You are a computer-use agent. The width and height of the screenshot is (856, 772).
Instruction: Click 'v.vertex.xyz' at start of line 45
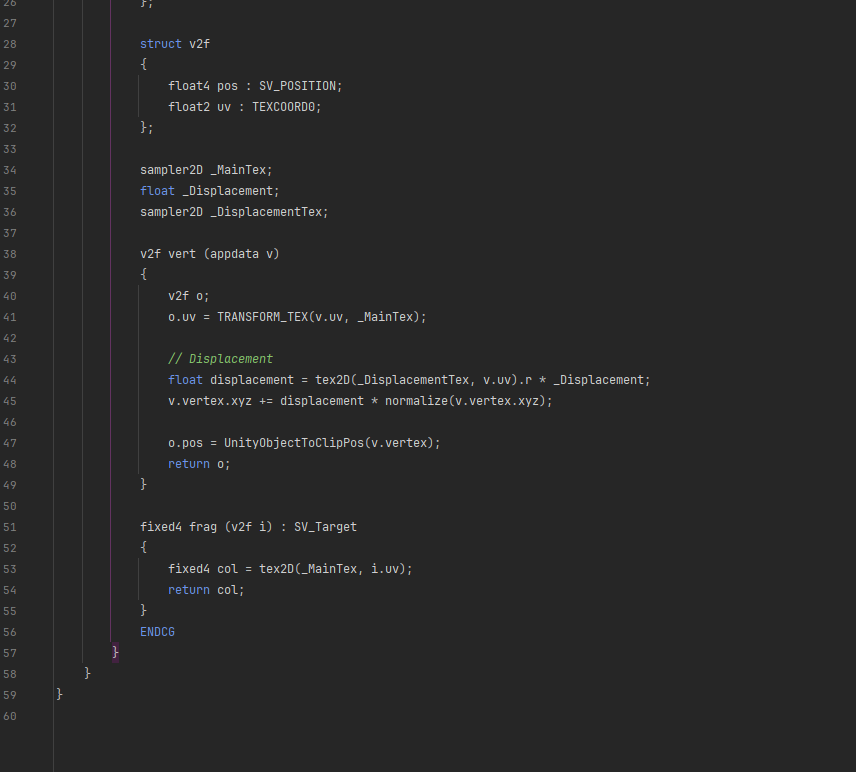point(210,401)
